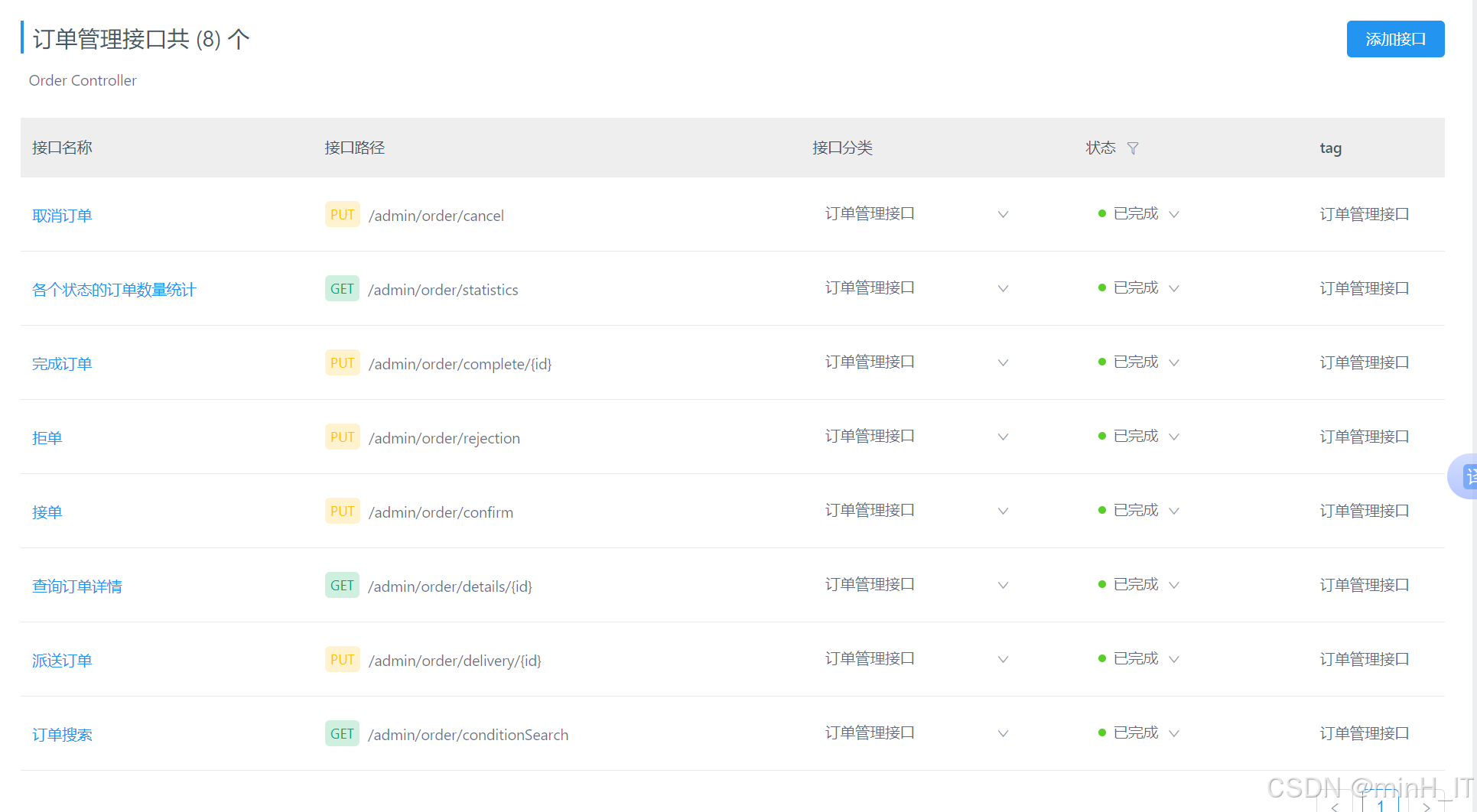Click the Order Controller description text
Image resolution: width=1477 pixels, height=812 pixels.
click(x=83, y=80)
